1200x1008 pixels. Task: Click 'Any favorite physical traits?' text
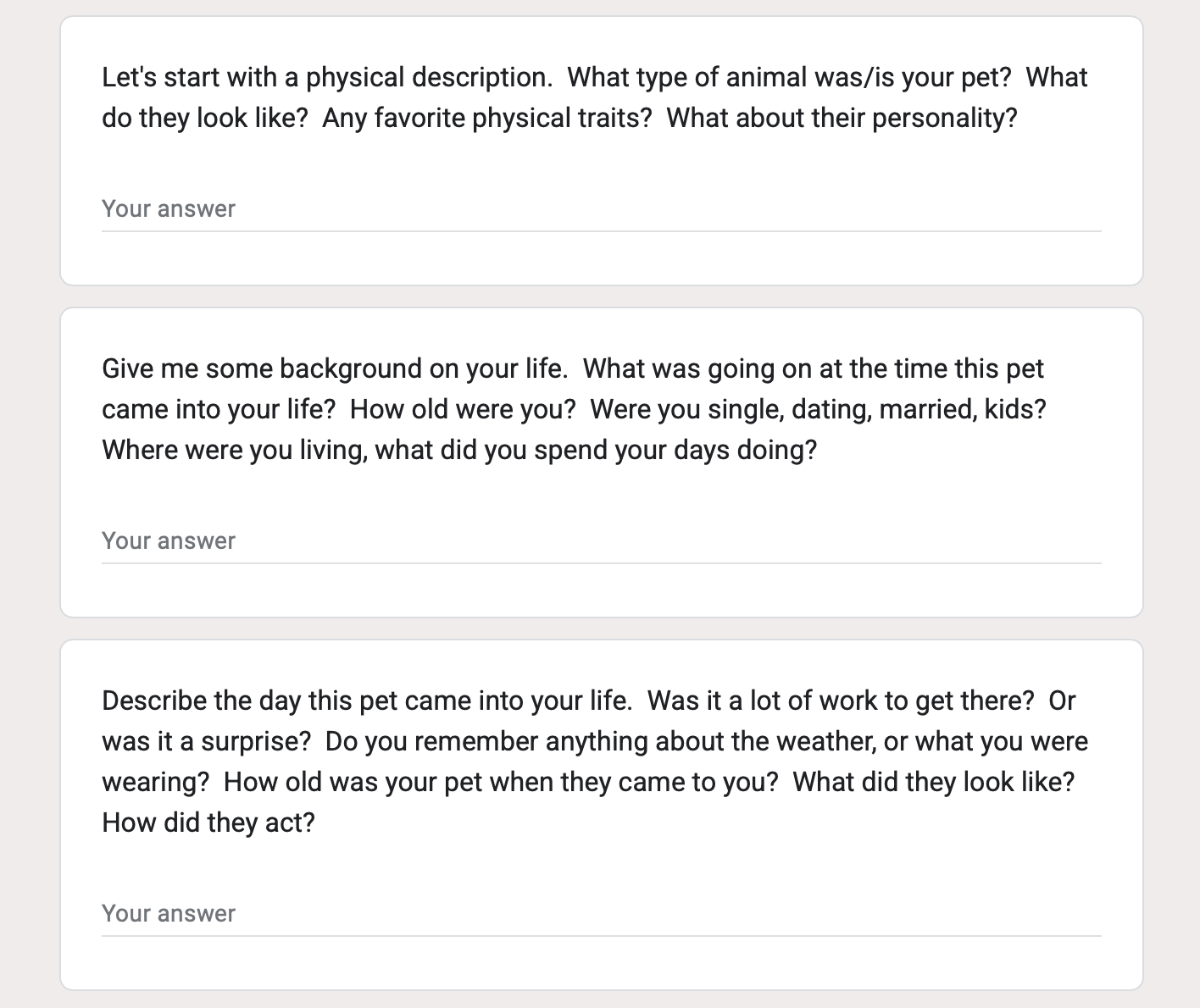pyautogui.click(x=487, y=119)
